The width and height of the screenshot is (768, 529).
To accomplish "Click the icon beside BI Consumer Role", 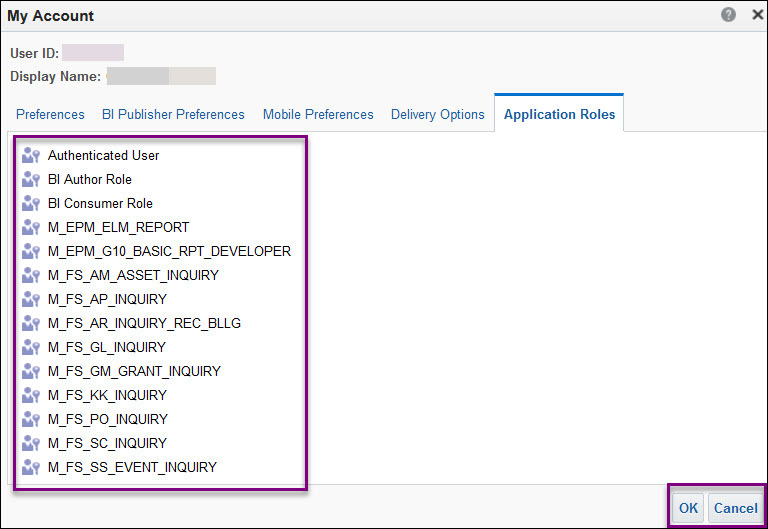I will point(31,203).
